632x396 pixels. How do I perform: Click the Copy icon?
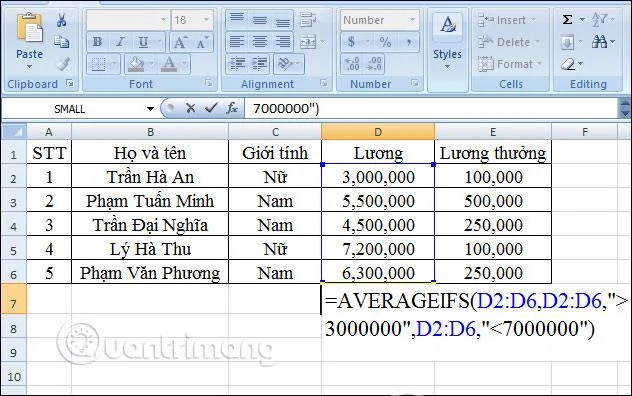click(62, 42)
